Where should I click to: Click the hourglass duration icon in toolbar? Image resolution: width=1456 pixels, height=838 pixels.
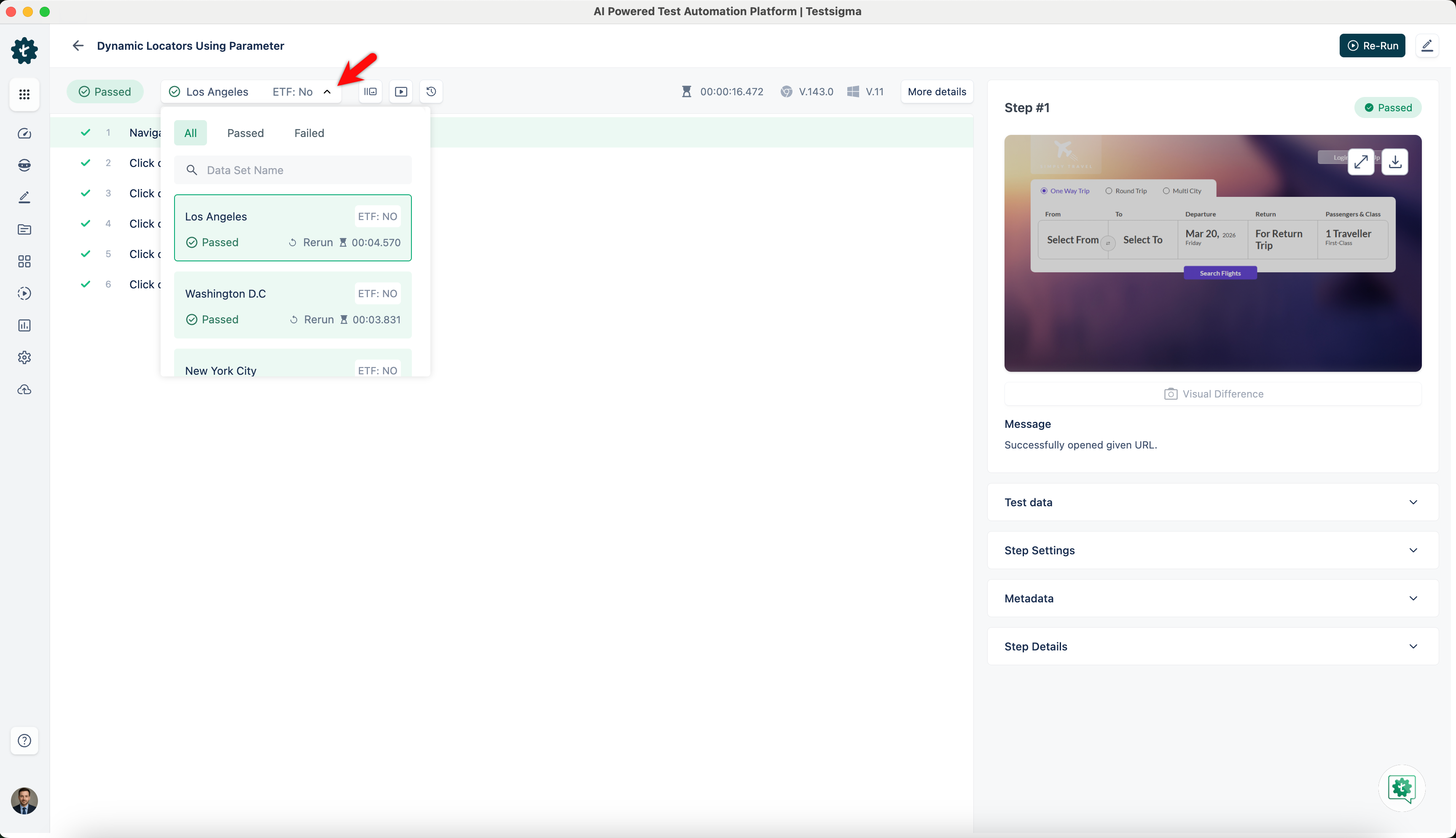point(687,91)
